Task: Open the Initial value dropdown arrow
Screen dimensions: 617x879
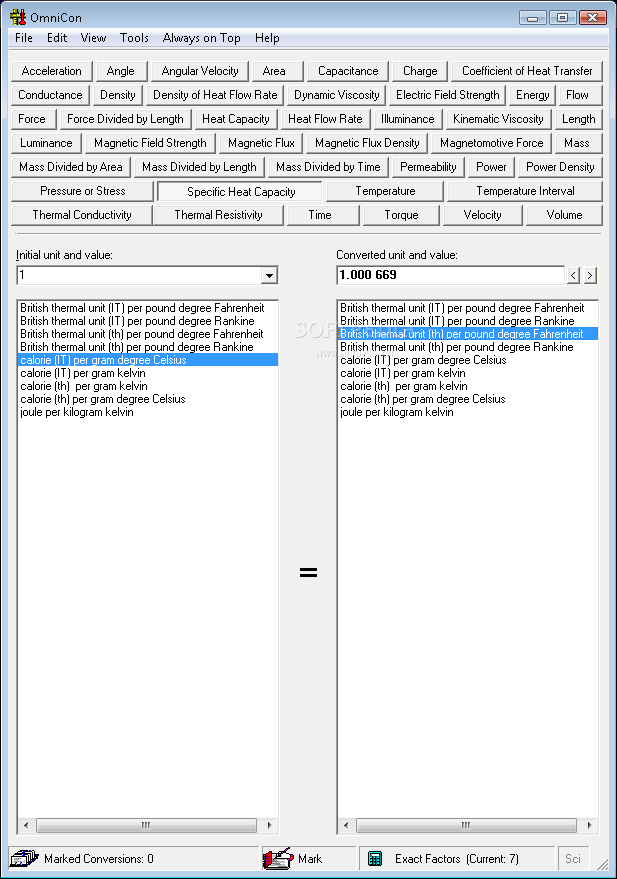Action: [270, 275]
